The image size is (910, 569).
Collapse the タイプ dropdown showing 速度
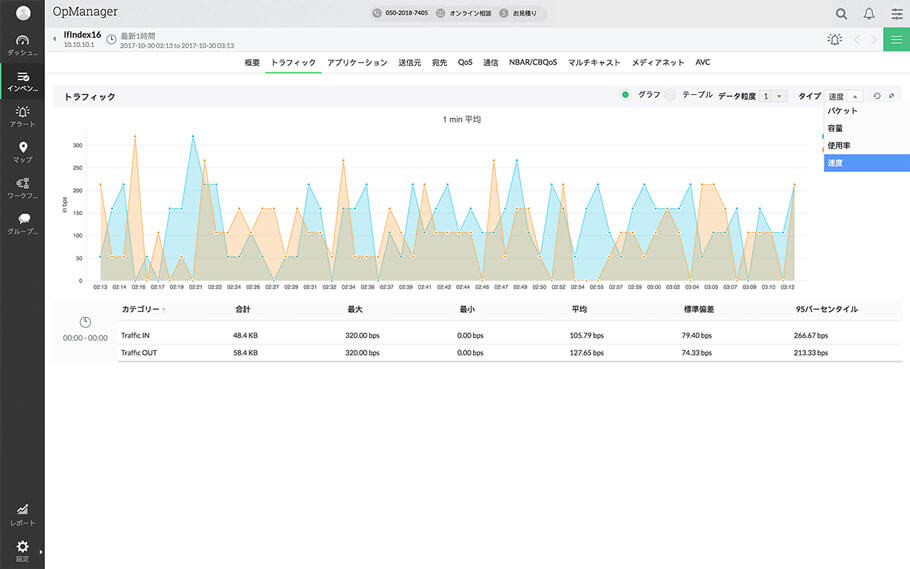point(843,96)
